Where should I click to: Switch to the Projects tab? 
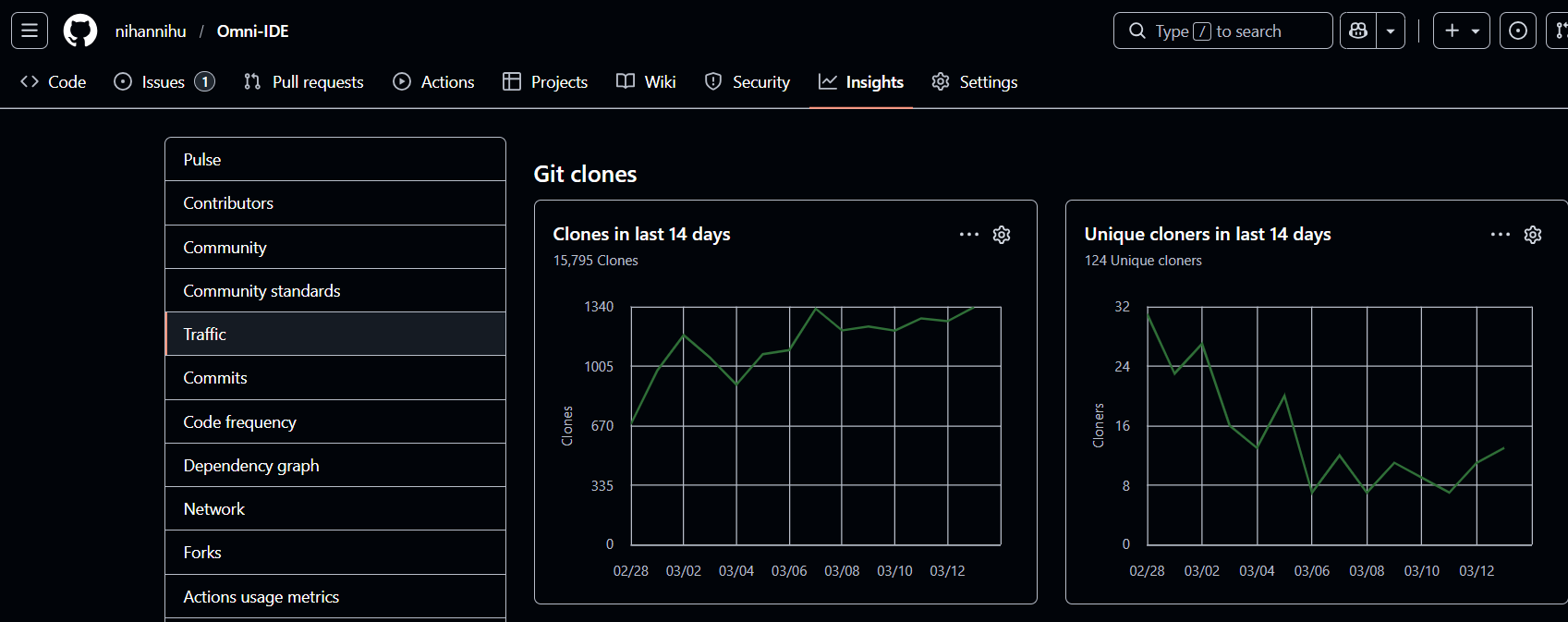(545, 81)
